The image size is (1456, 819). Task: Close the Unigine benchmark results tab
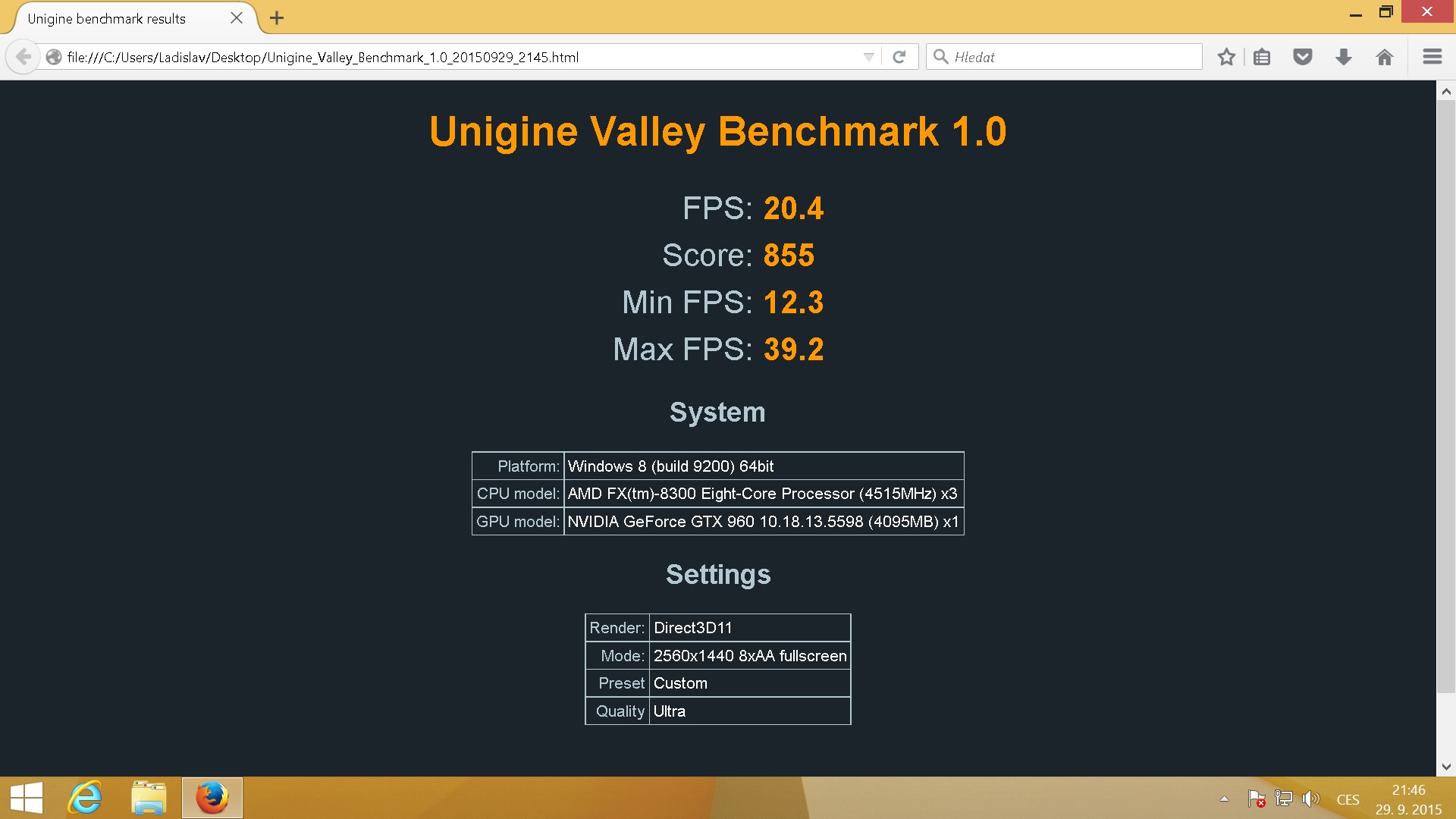pos(237,18)
